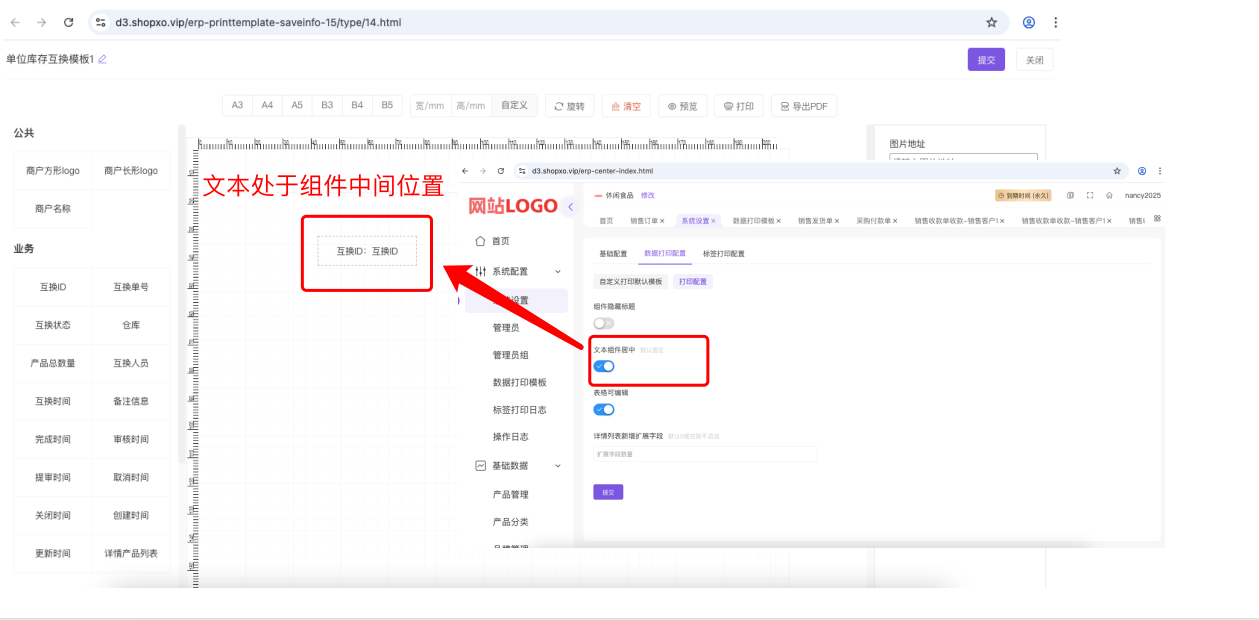Close the 销售订单 tab

tap(662, 221)
